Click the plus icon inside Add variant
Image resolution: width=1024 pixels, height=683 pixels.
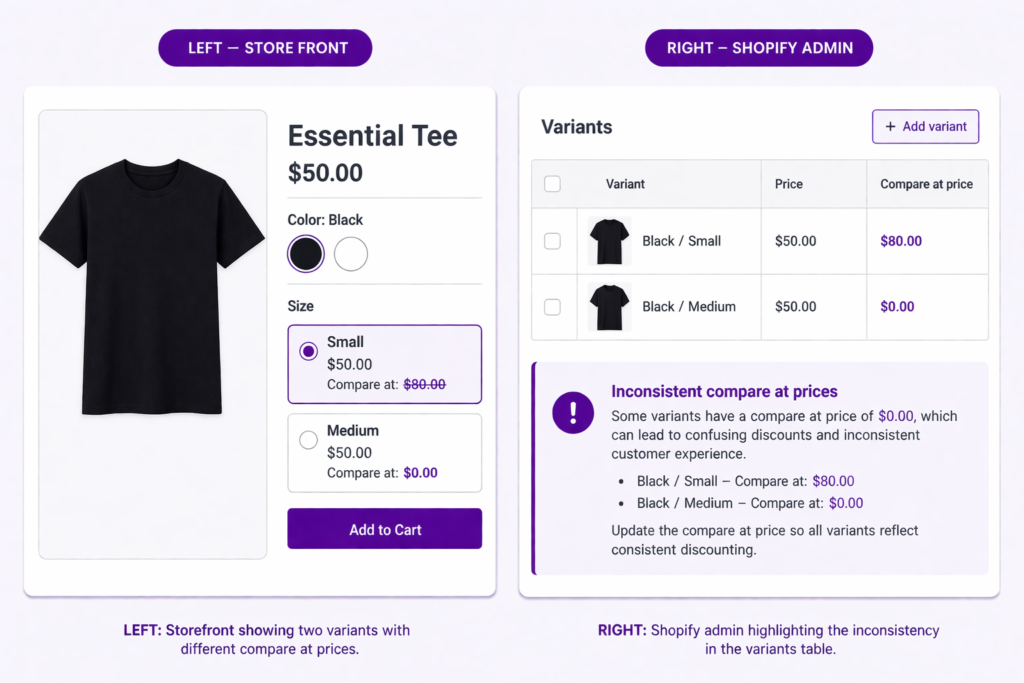888,126
